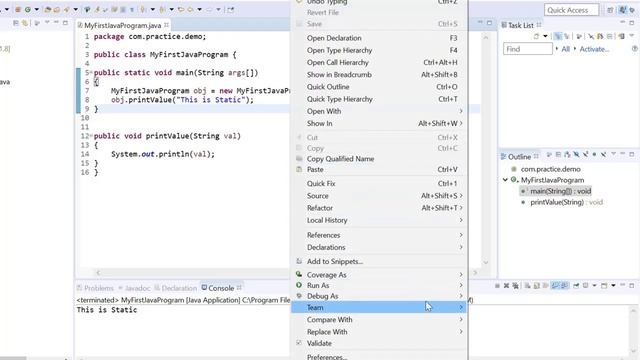640x360 pixels.
Task: Click Link with Editor in Package Explorer
Action: (x=25, y=23)
